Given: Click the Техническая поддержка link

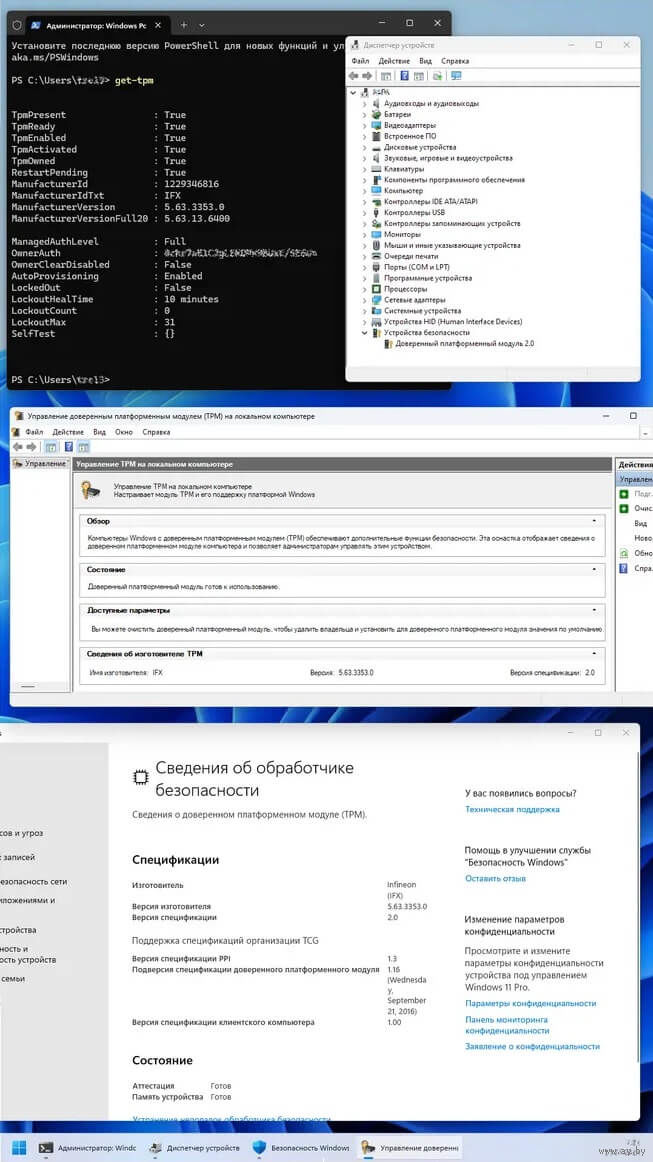Looking at the screenshot, I should 512,810.
